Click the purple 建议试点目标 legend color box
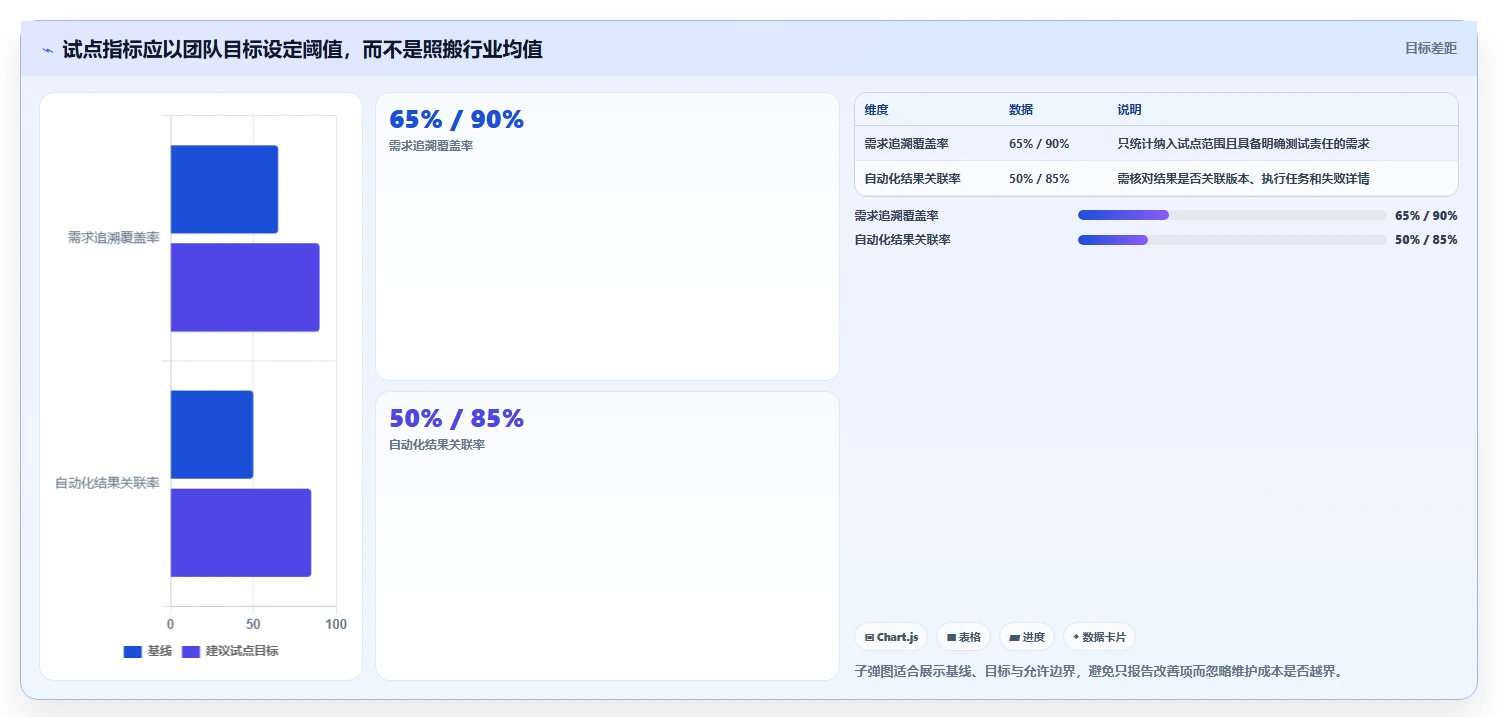 coord(191,651)
